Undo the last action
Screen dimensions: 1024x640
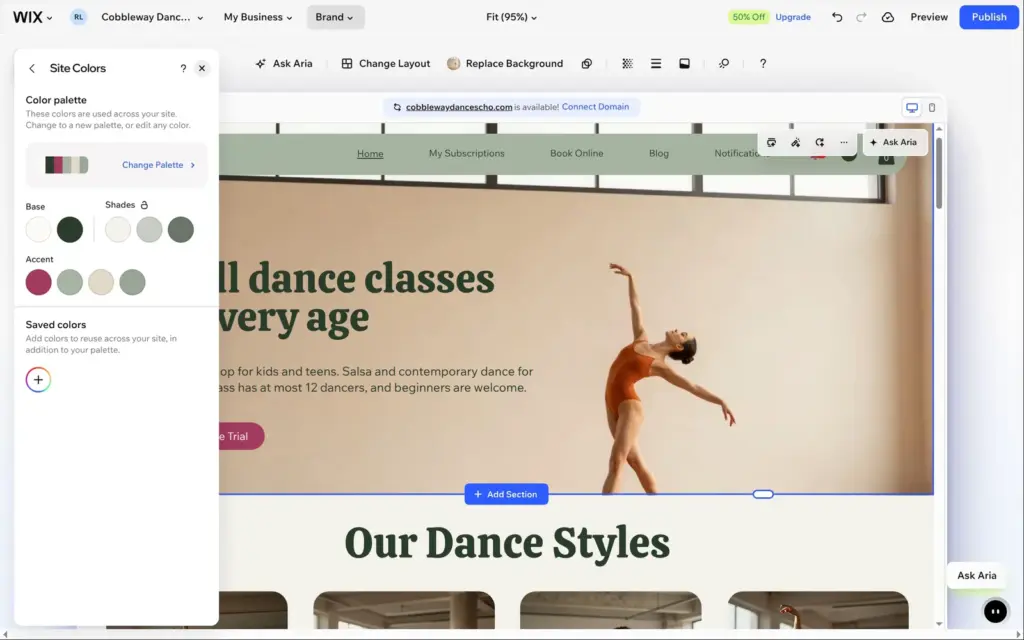[x=837, y=17]
